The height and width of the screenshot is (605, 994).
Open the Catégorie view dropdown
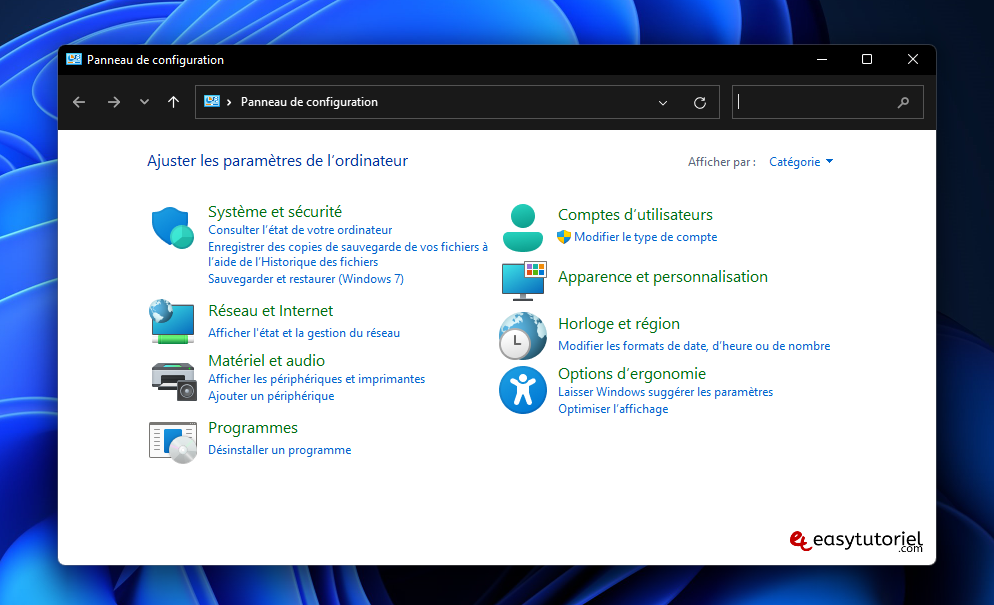pyautogui.click(x=801, y=162)
